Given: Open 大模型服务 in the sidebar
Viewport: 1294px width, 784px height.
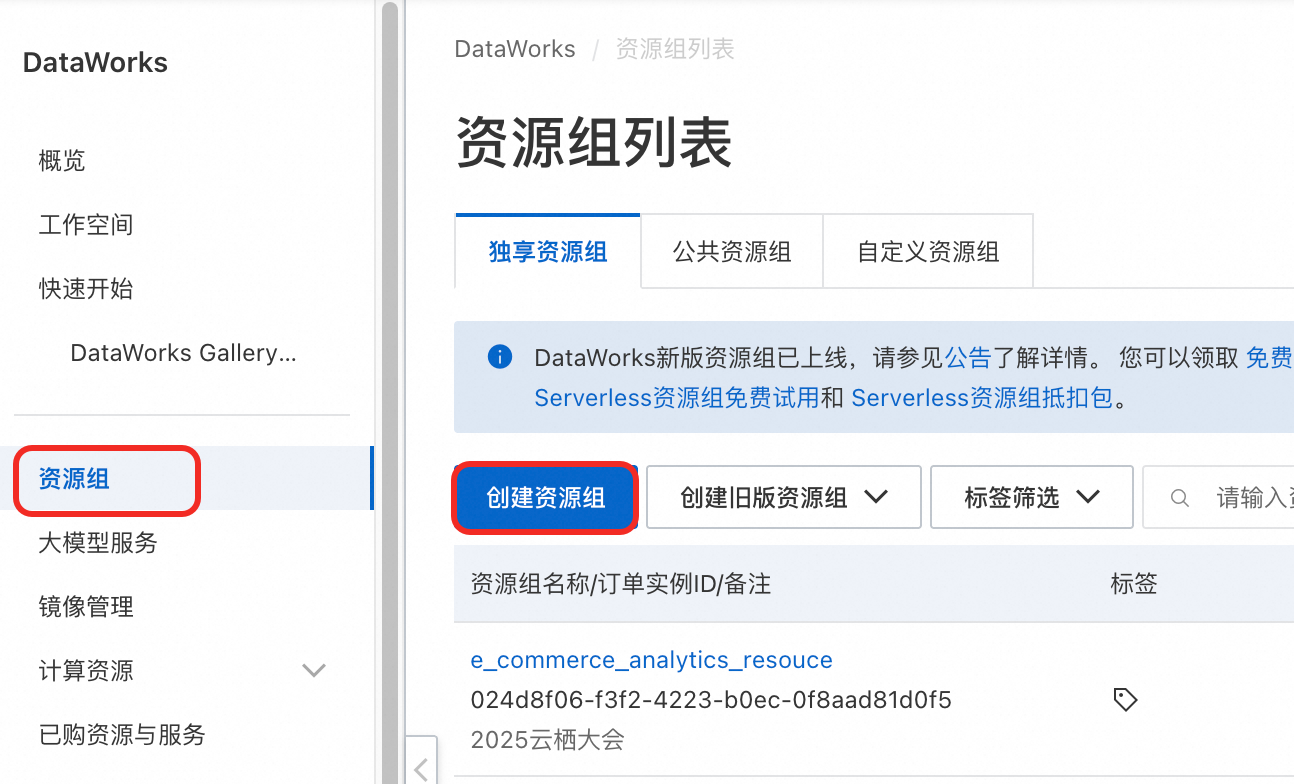Looking at the screenshot, I should point(98,543).
